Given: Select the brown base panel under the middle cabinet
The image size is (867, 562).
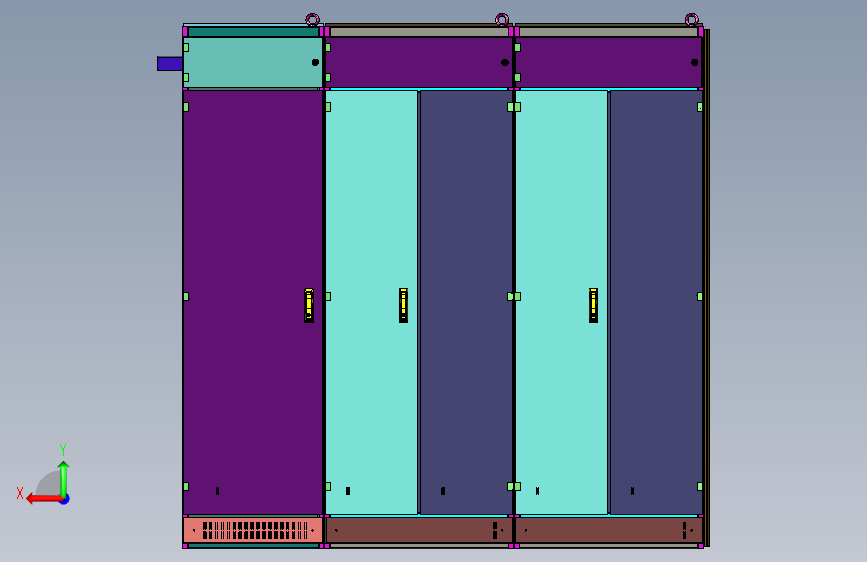Looking at the screenshot, I should point(419,530).
